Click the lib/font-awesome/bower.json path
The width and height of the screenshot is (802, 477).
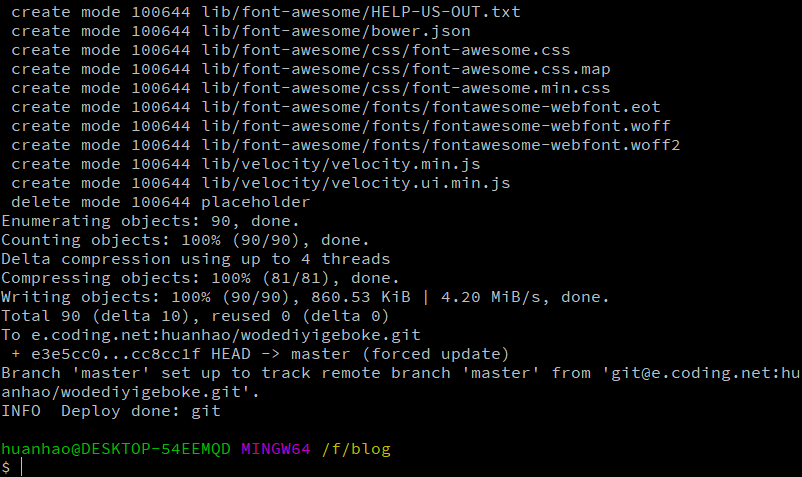[x=336, y=32]
